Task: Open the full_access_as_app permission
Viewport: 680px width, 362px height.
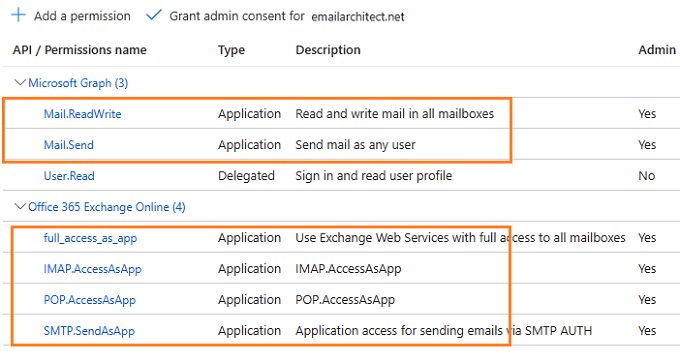Action: [x=90, y=238]
